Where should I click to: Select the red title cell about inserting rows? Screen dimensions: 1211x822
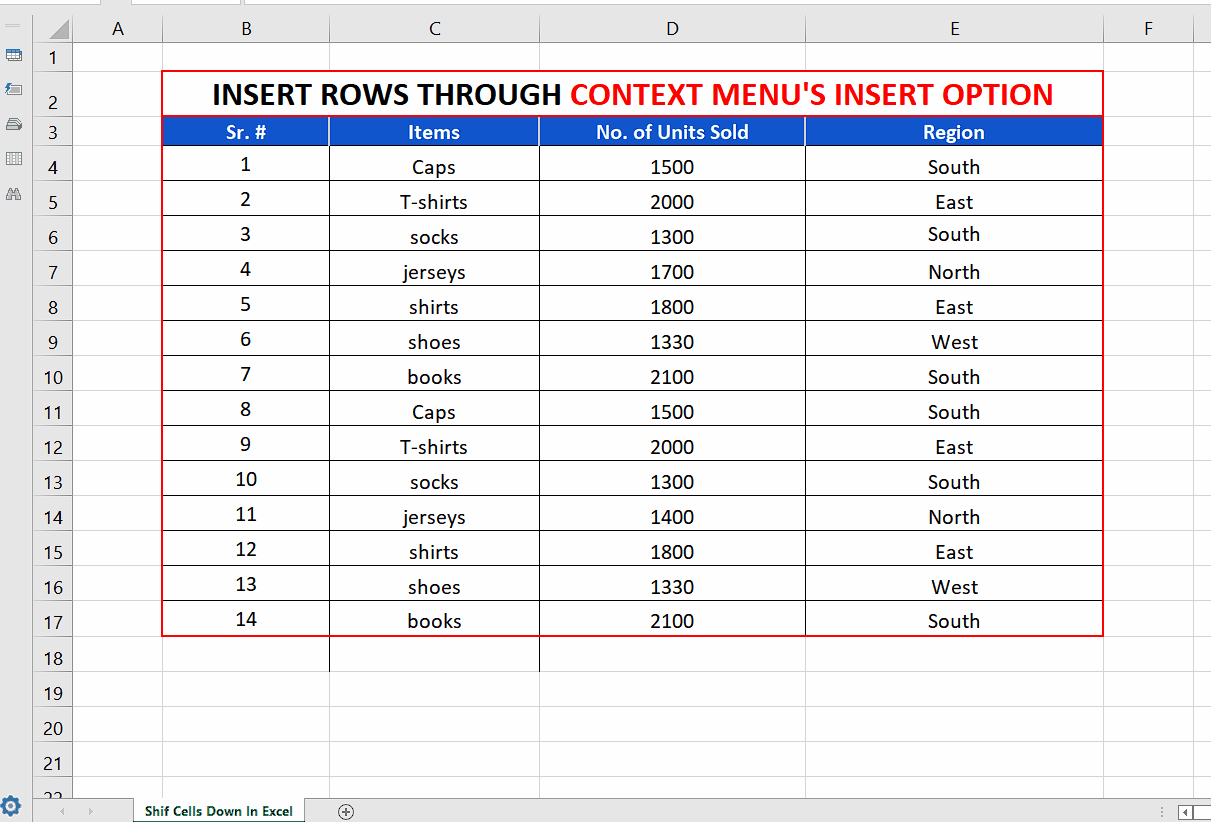point(632,94)
